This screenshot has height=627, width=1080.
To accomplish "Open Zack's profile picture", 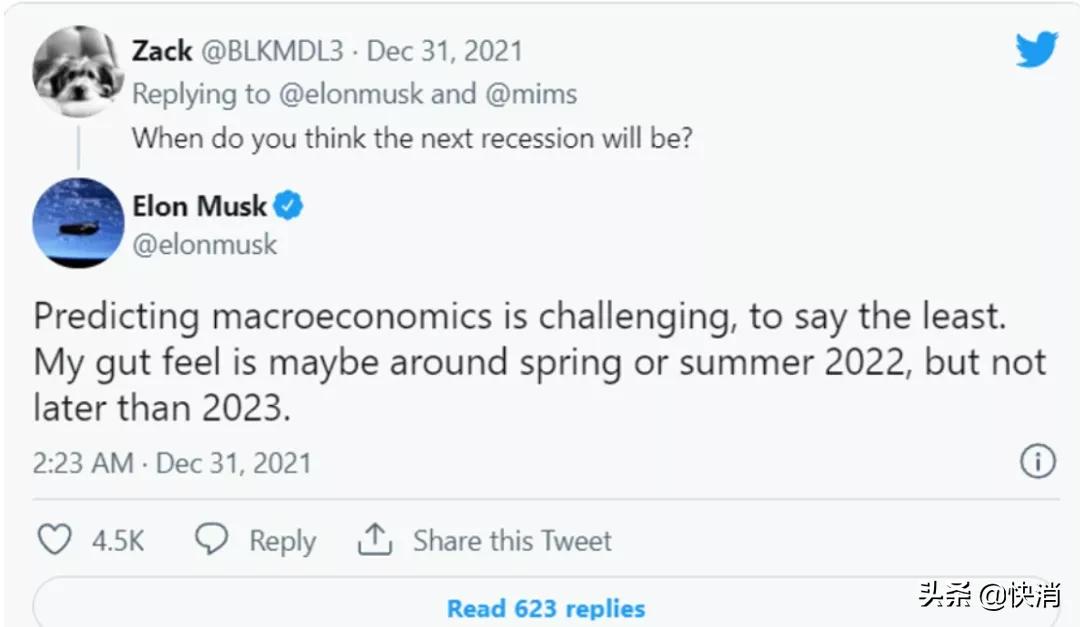I will [77, 72].
